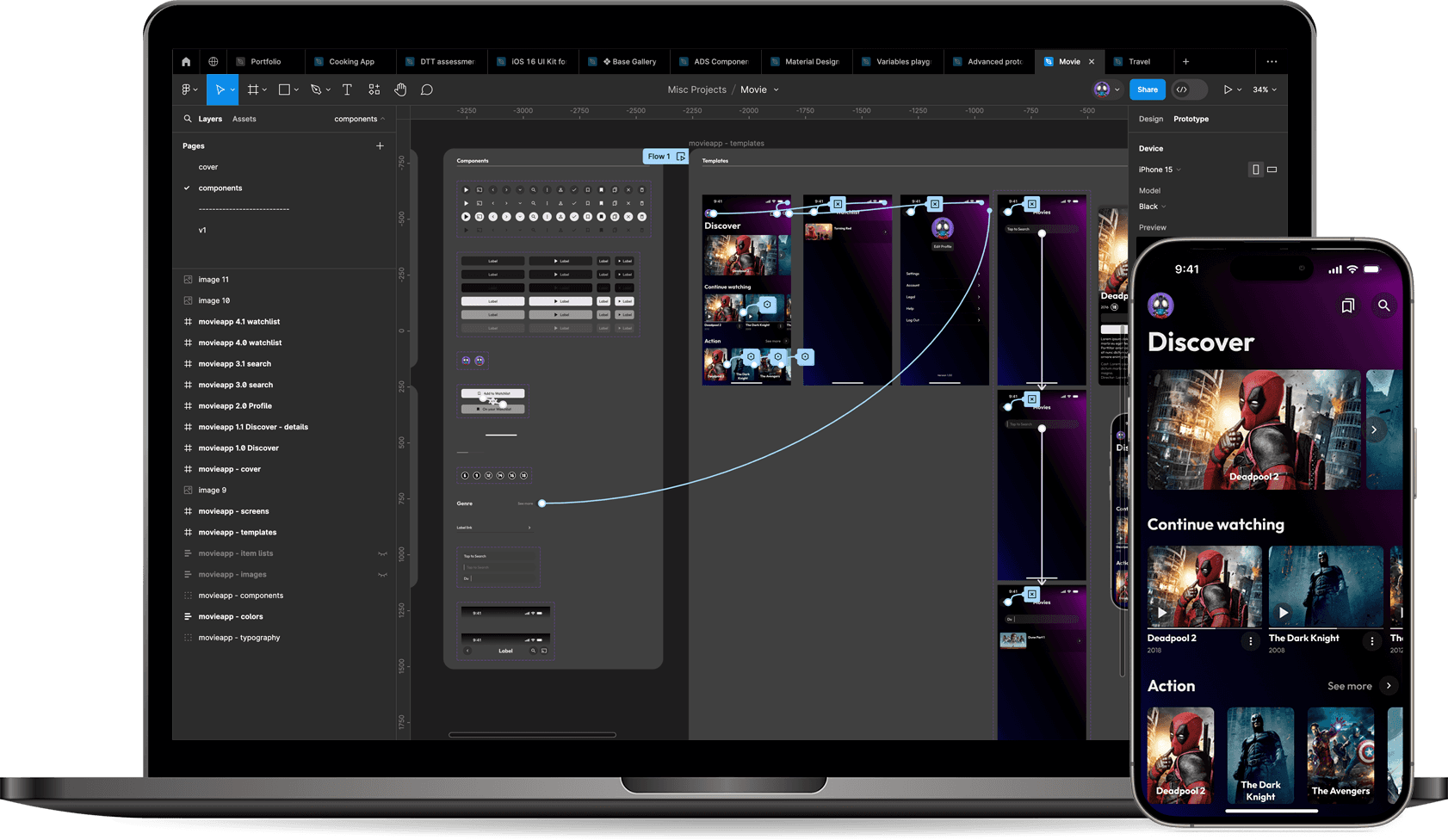The width and height of the screenshot is (1448, 840).
Task: Click the Flow 1 starting point label
Action: [x=665, y=157]
